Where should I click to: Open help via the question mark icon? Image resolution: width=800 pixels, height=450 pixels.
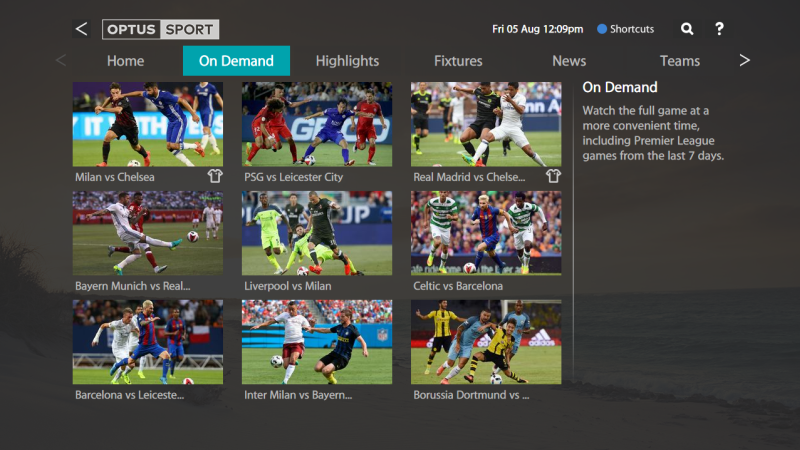[x=719, y=29]
